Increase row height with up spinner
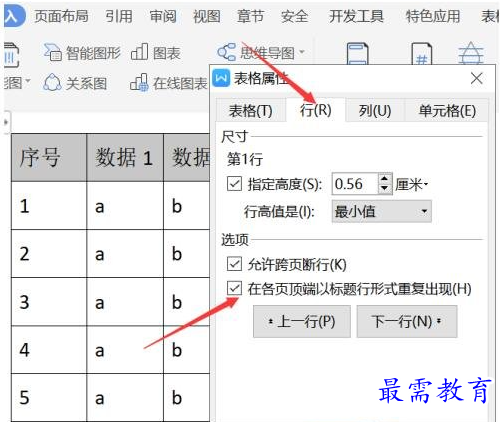The image size is (500, 422). (x=385, y=178)
